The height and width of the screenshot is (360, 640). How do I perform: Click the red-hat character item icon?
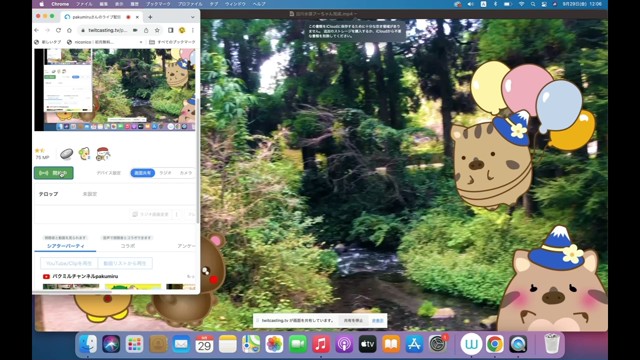click(x=103, y=154)
